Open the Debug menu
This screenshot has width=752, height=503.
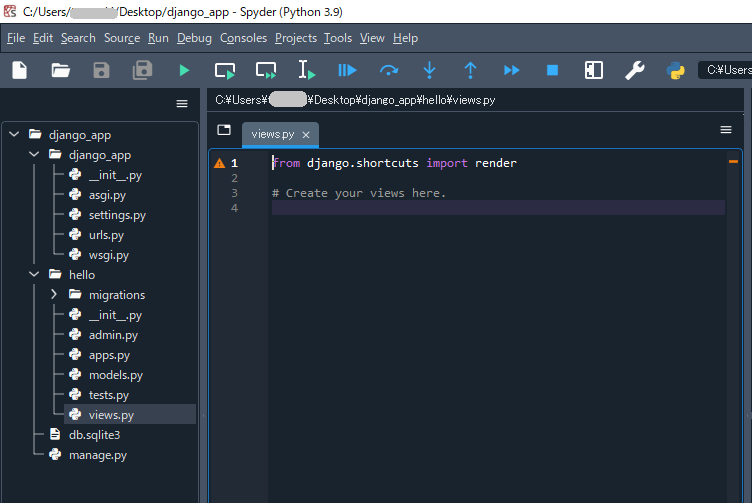click(194, 38)
